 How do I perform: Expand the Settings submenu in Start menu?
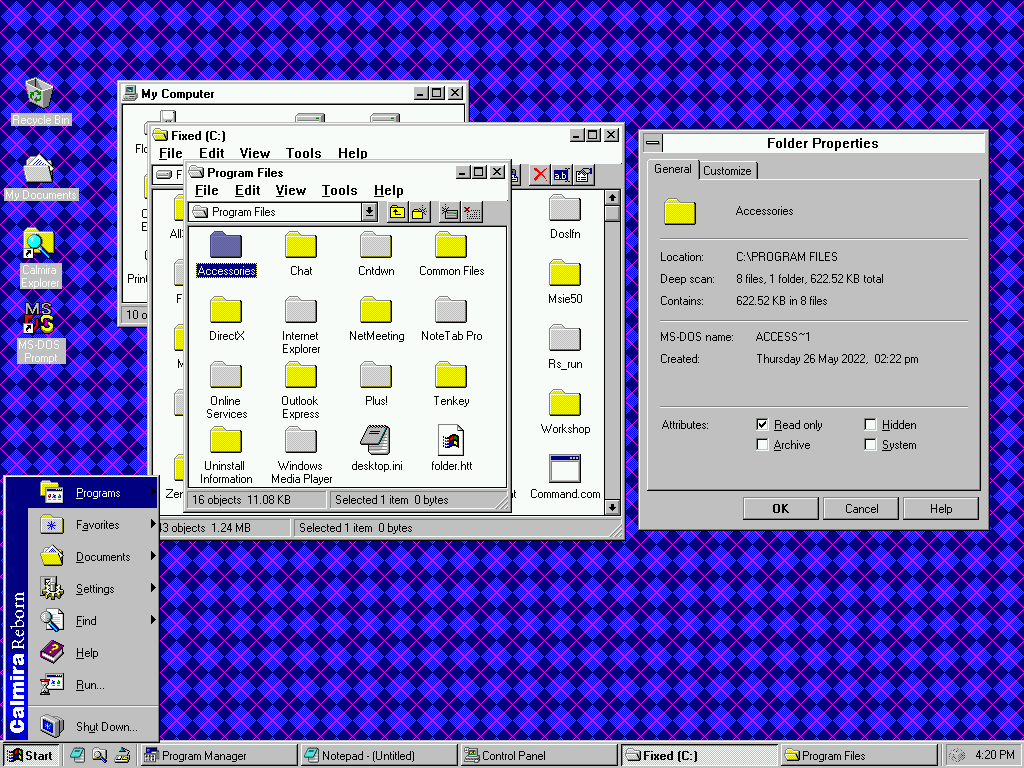[93, 588]
